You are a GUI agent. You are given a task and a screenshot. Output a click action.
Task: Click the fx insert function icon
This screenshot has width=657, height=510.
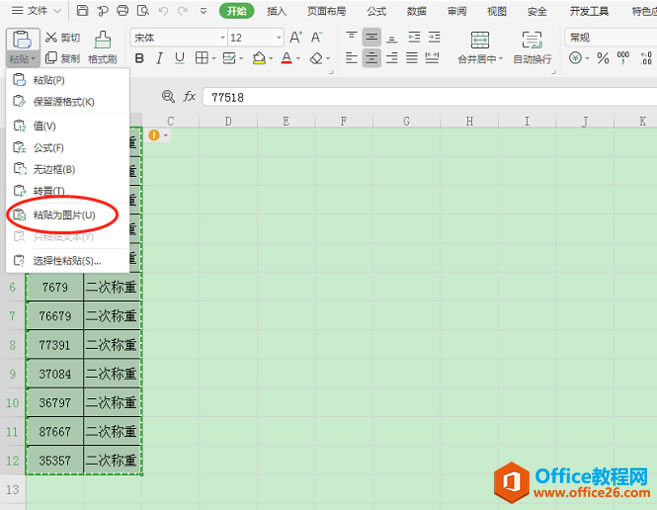(x=189, y=97)
